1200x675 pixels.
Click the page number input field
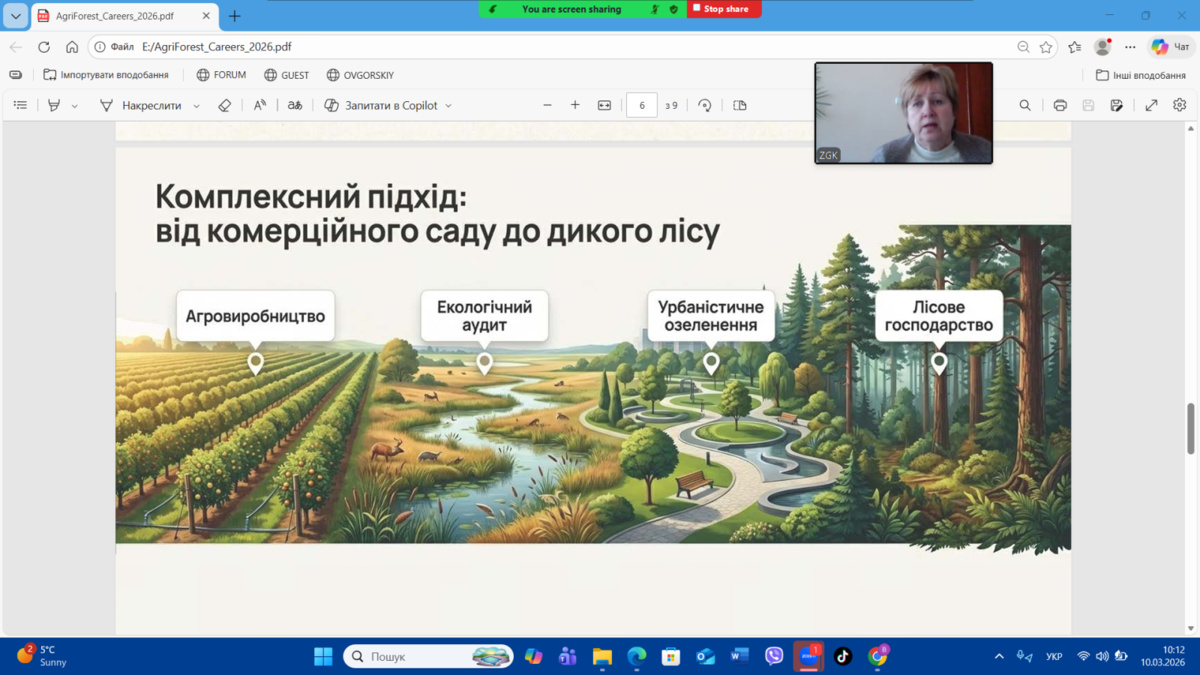641,105
